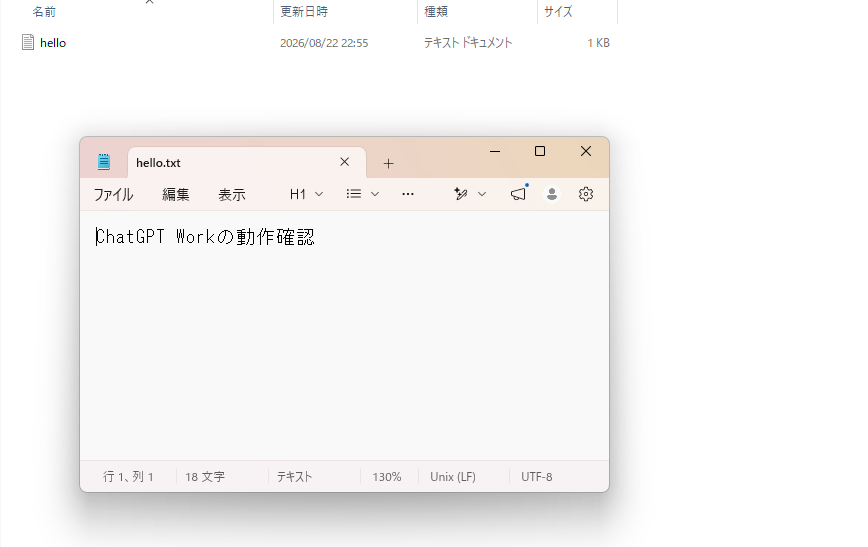
Task: Open the ファイル menu
Action: [113, 194]
